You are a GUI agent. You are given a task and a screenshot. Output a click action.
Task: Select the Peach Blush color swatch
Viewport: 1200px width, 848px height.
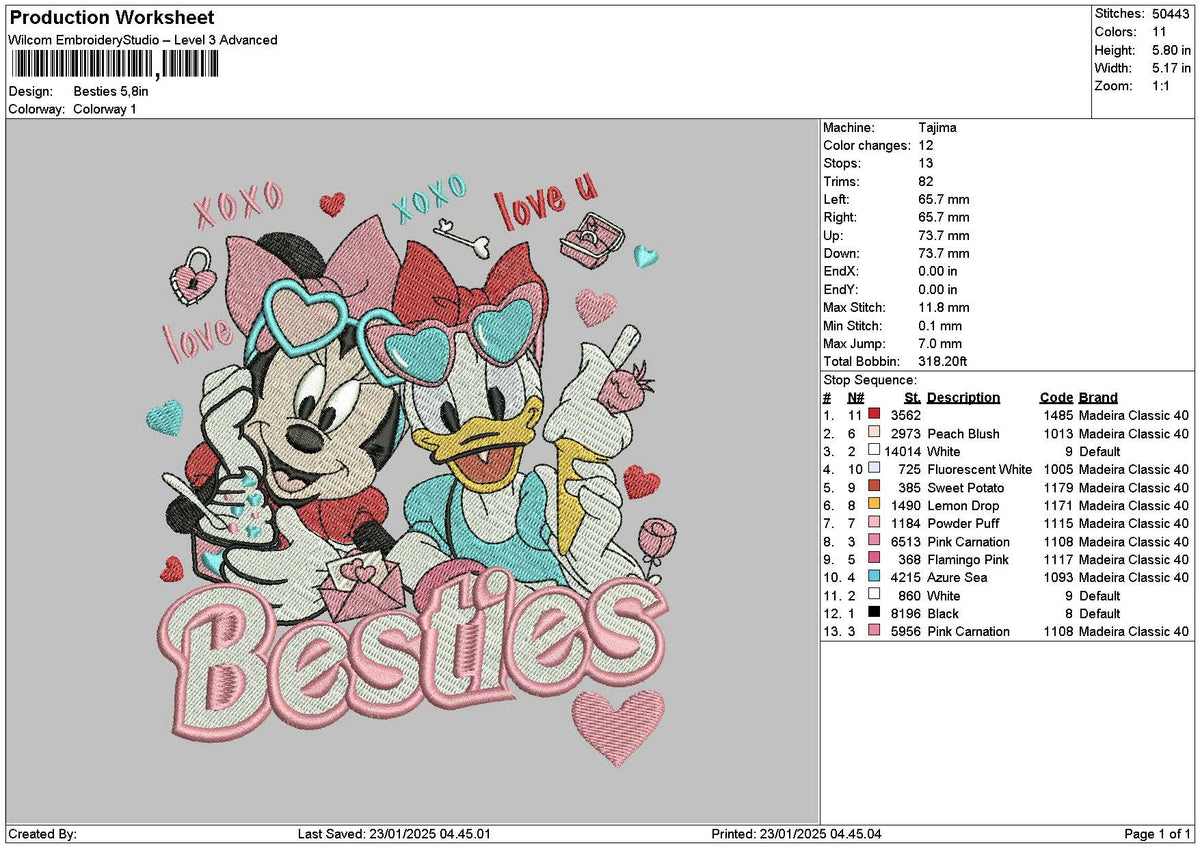point(874,432)
